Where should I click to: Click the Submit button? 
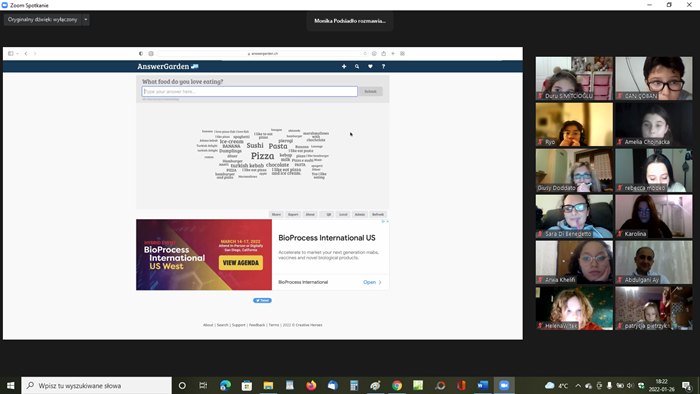tap(371, 91)
